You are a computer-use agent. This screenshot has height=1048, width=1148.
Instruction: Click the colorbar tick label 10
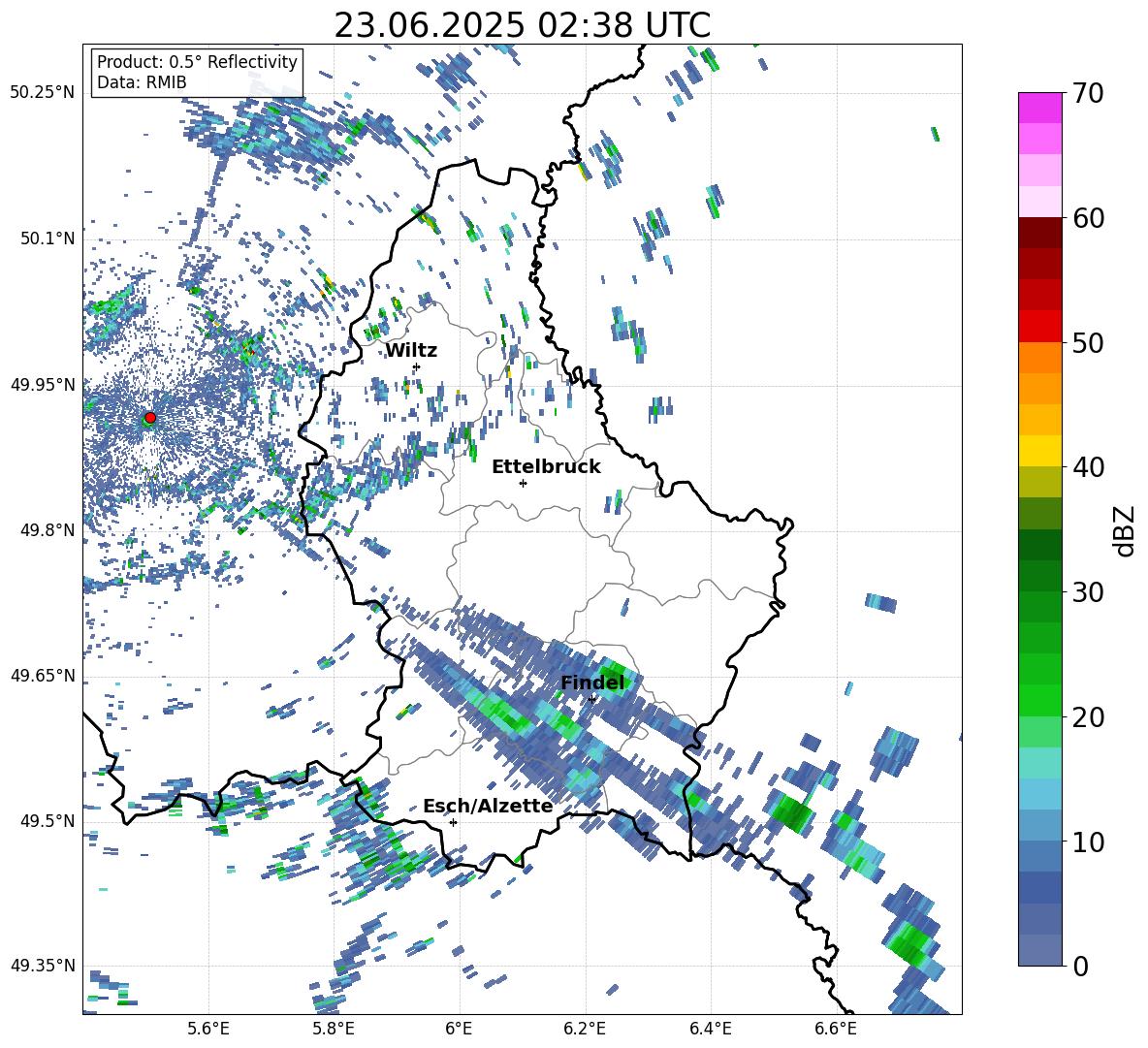[1088, 842]
